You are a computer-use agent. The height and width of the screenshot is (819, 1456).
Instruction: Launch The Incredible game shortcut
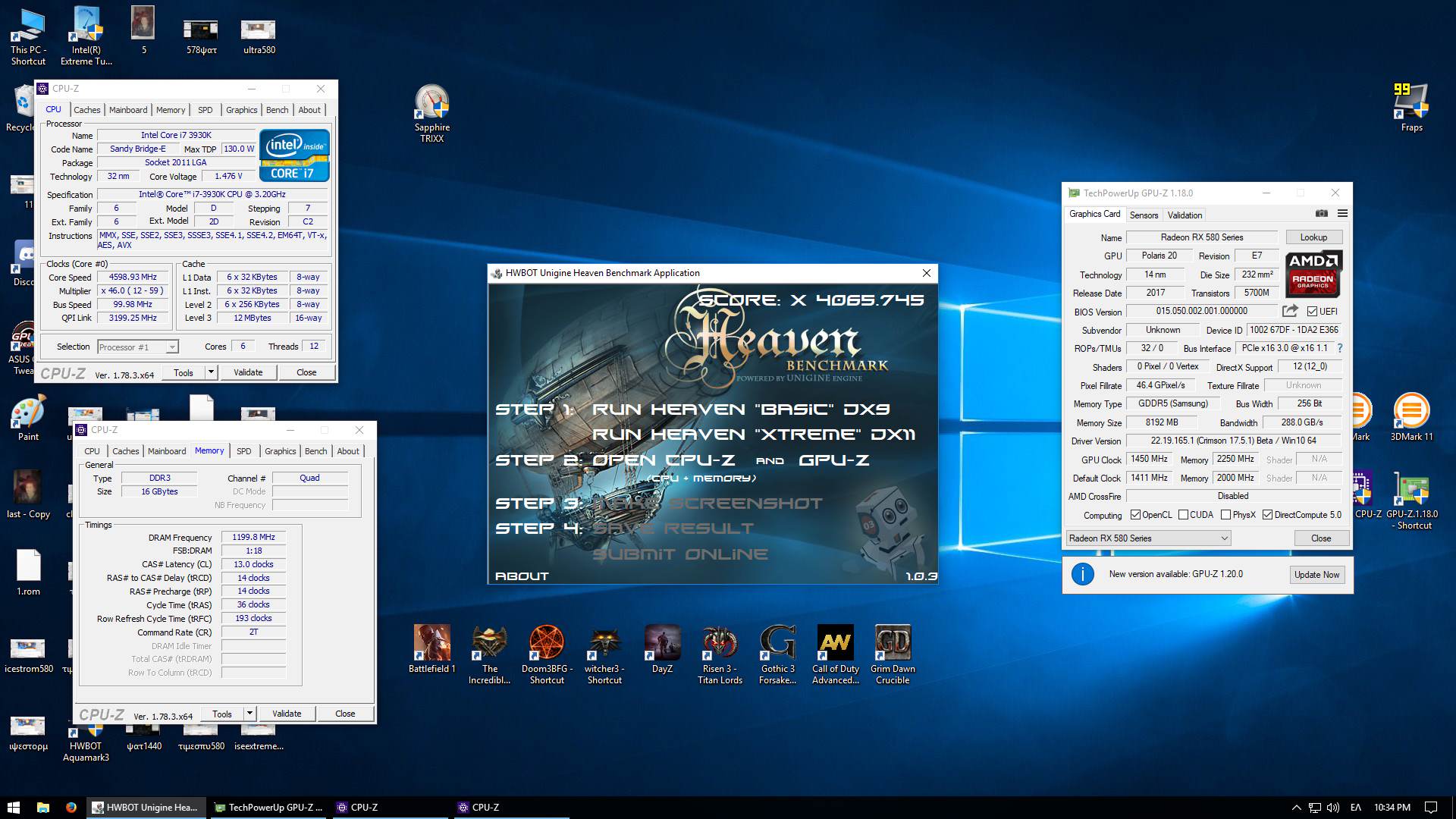489,654
